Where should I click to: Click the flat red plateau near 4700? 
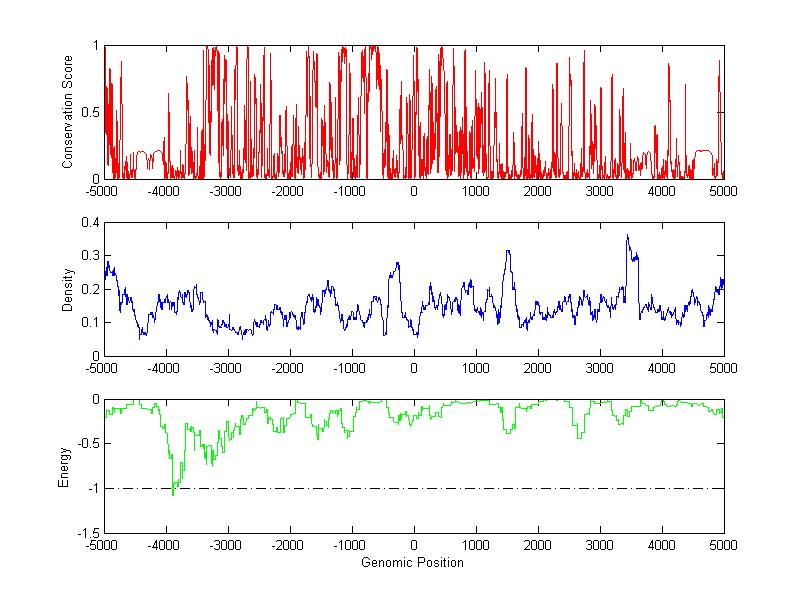(x=703, y=151)
